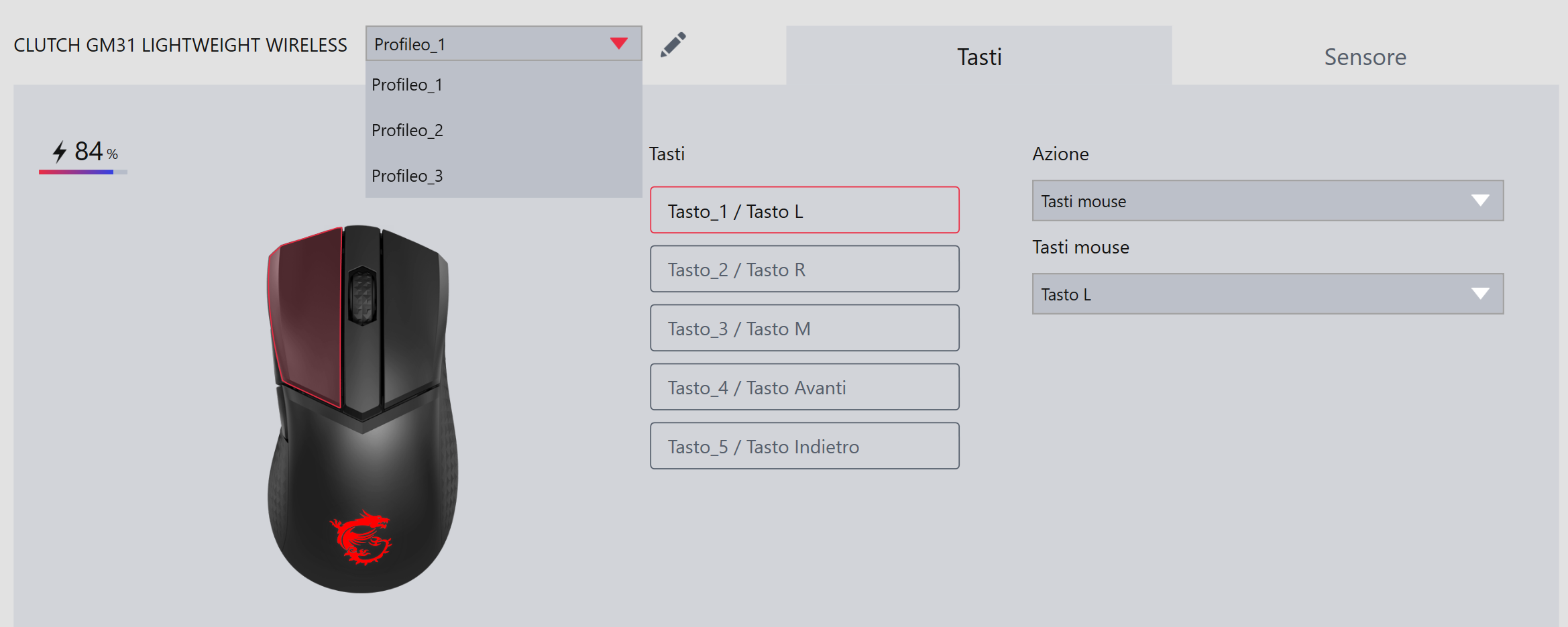Select Tasto_4 / Tasto Avanti entry
Image resolution: width=1568 pixels, height=627 pixels.
coord(804,387)
